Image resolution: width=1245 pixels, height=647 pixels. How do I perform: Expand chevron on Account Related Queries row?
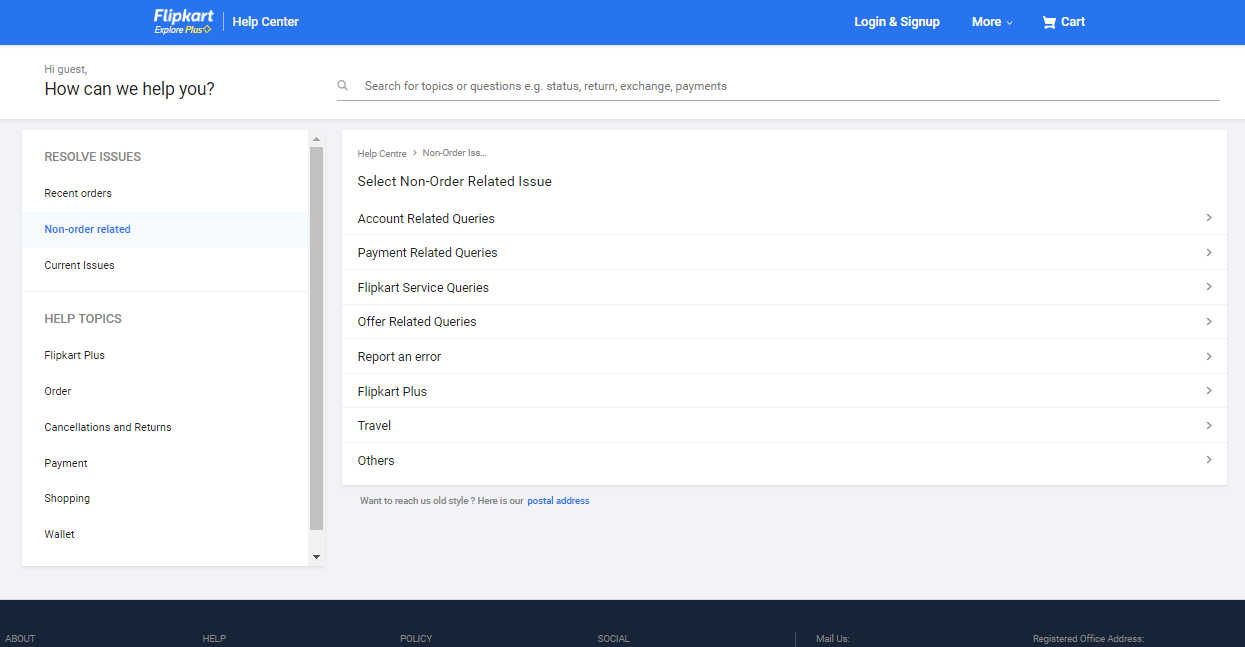pyautogui.click(x=1209, y=217)
